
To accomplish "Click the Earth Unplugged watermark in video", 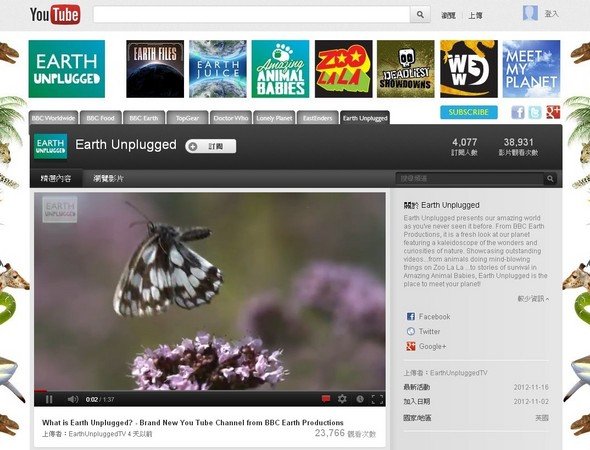I will pyautogui.click(x=60, y=210).
